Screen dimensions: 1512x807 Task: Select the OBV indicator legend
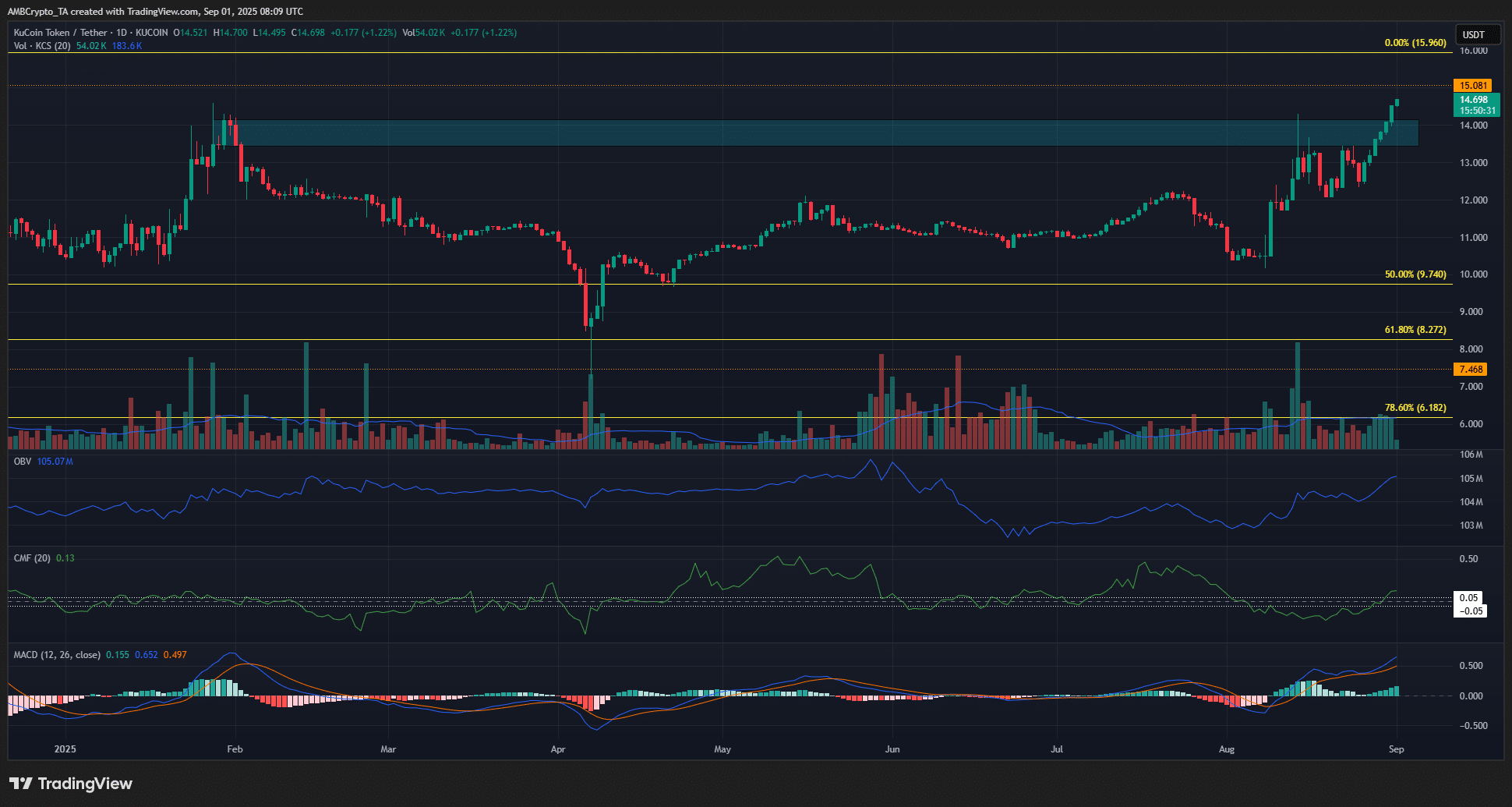(23, 462)
